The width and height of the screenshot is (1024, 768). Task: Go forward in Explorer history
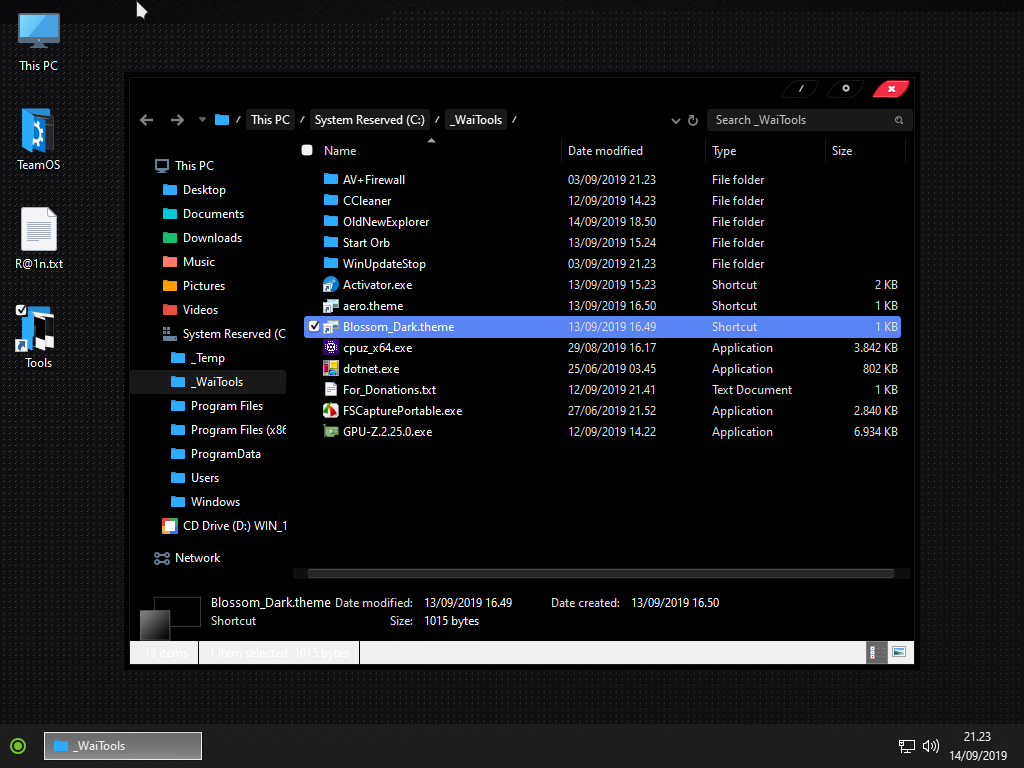177,120
